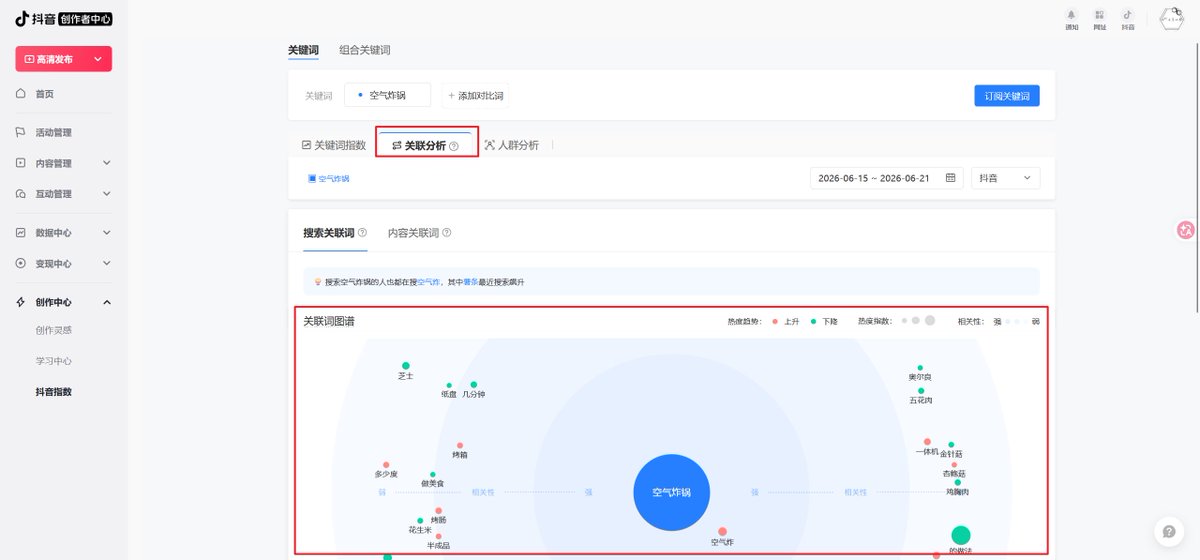The image size is (1200, 560).
Task: Select the 金针菇 node in graph
Action: click(951, 445)
